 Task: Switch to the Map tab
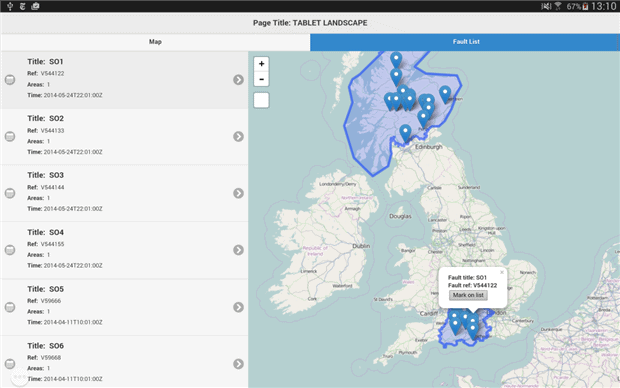point(155,42)
